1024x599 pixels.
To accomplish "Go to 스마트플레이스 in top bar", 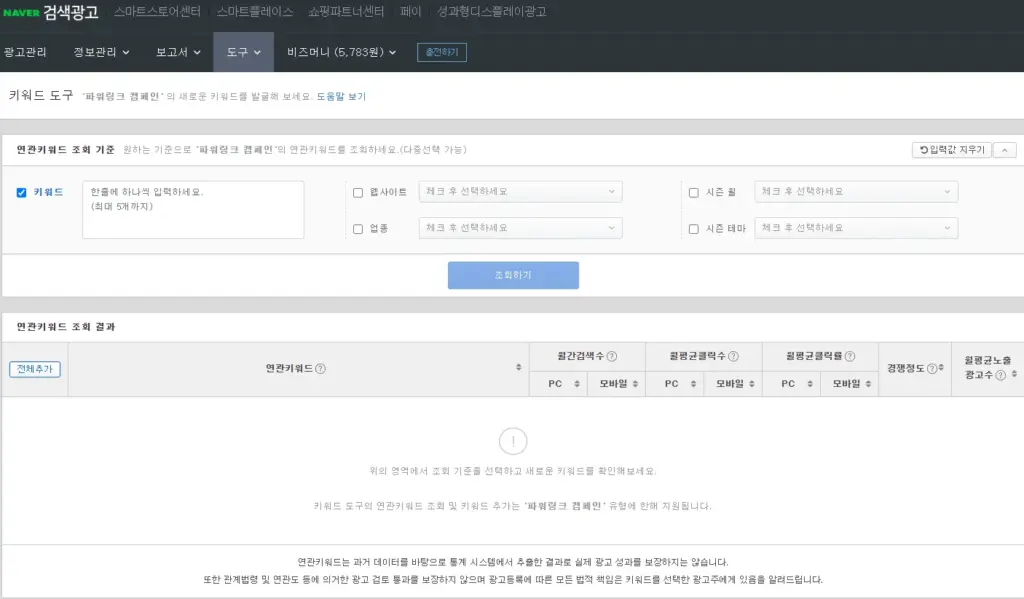I will 255,12.
